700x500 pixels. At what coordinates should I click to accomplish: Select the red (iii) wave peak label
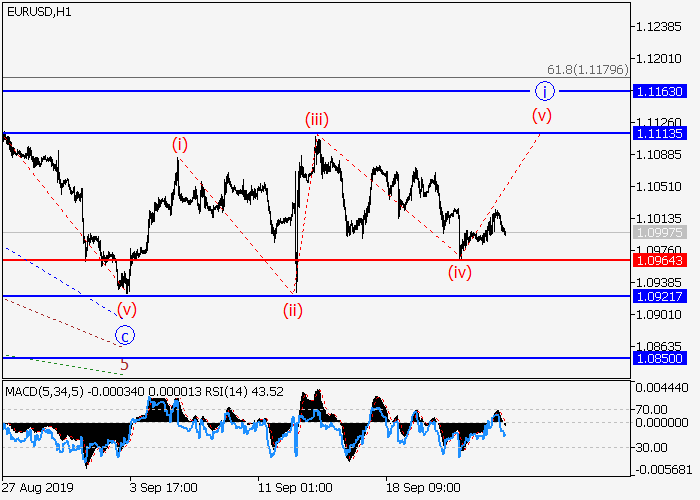pos(317,120)
